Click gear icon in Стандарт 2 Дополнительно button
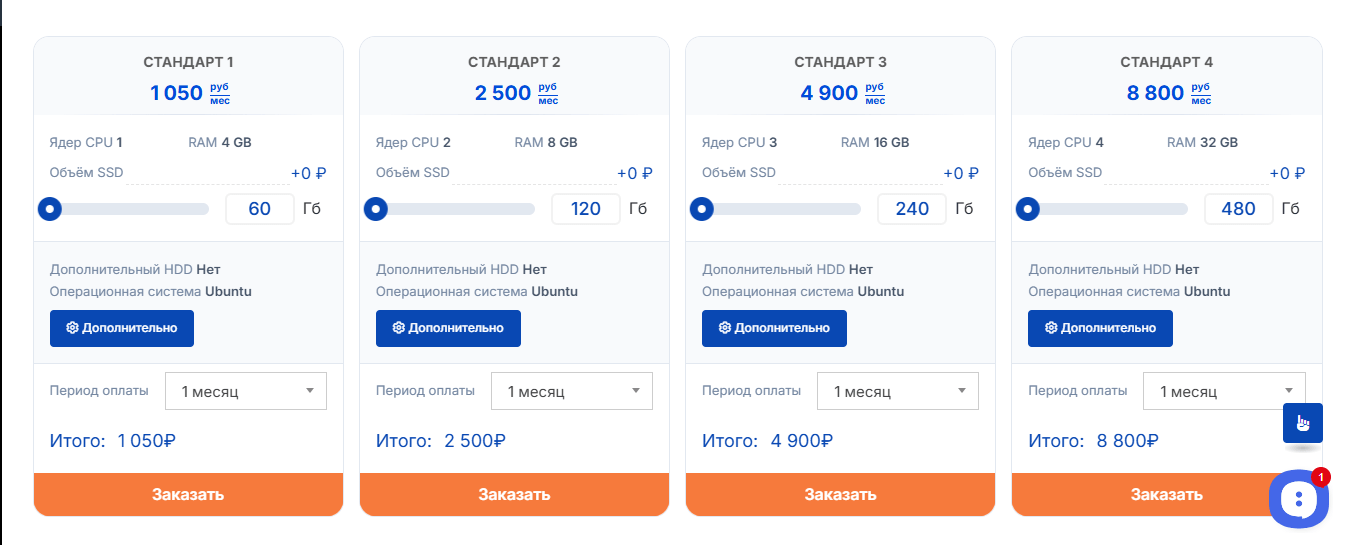The width and height of the screenshot is (1347, 545). pos(398,328)
